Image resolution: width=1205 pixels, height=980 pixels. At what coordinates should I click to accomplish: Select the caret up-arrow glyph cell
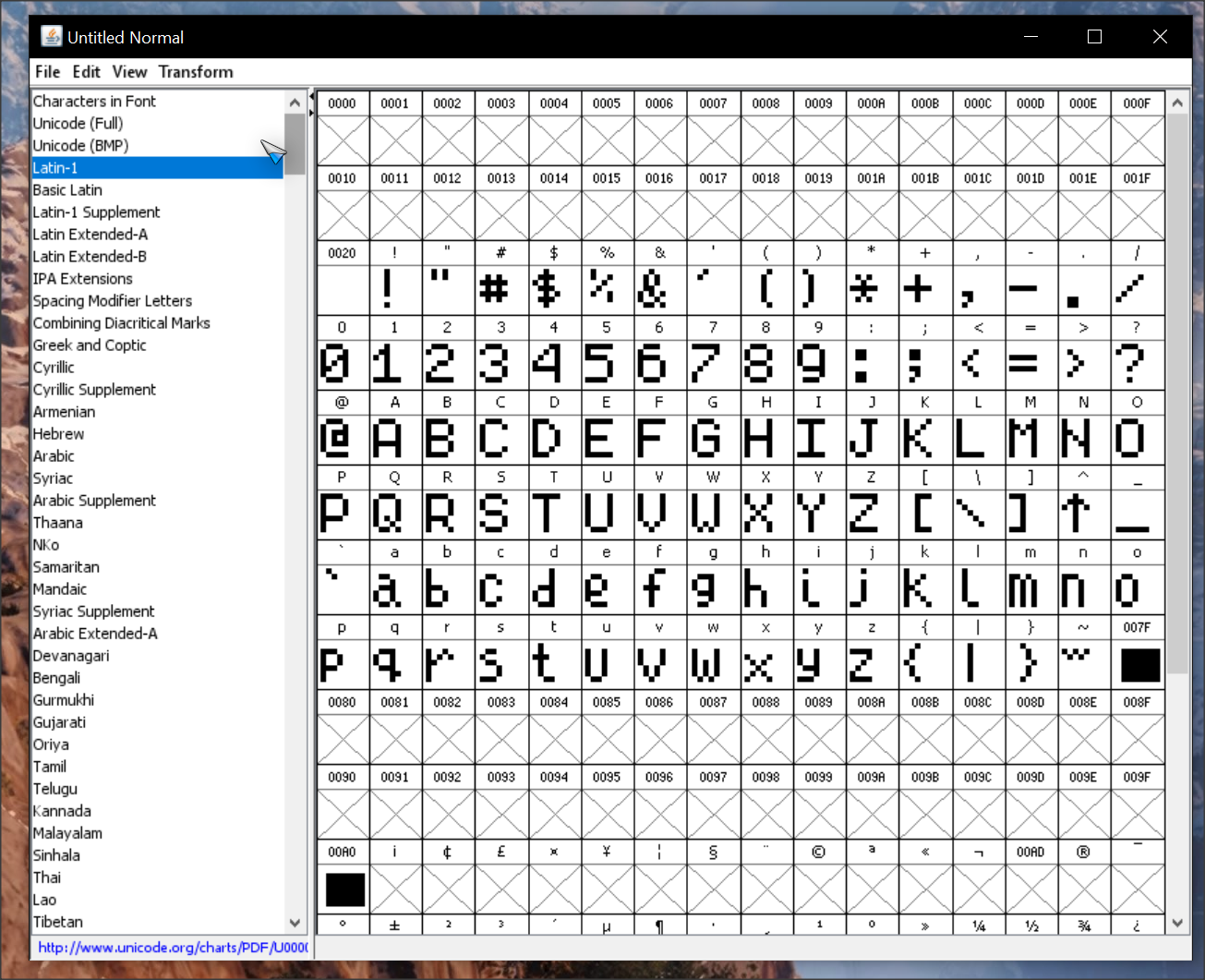[x=1084, y=514]
